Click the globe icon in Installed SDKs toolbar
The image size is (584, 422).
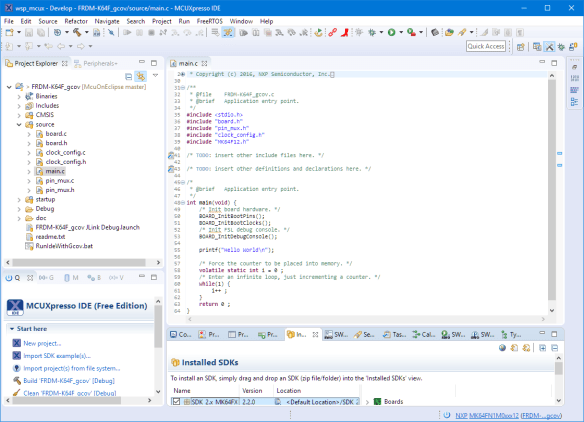tap(502, 348)
